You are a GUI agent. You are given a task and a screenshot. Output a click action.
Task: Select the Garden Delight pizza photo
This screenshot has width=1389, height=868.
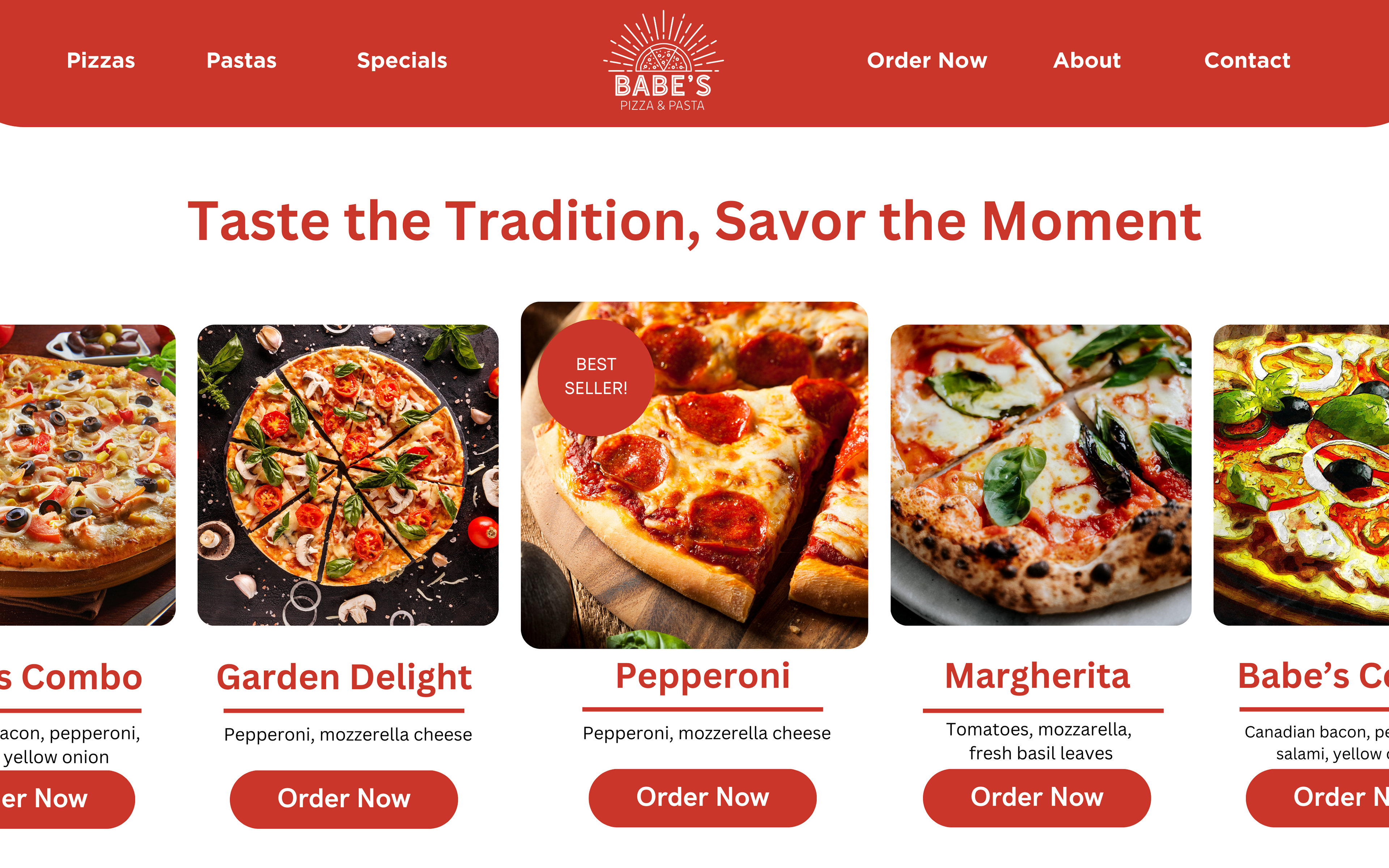[x=348, y=475]
